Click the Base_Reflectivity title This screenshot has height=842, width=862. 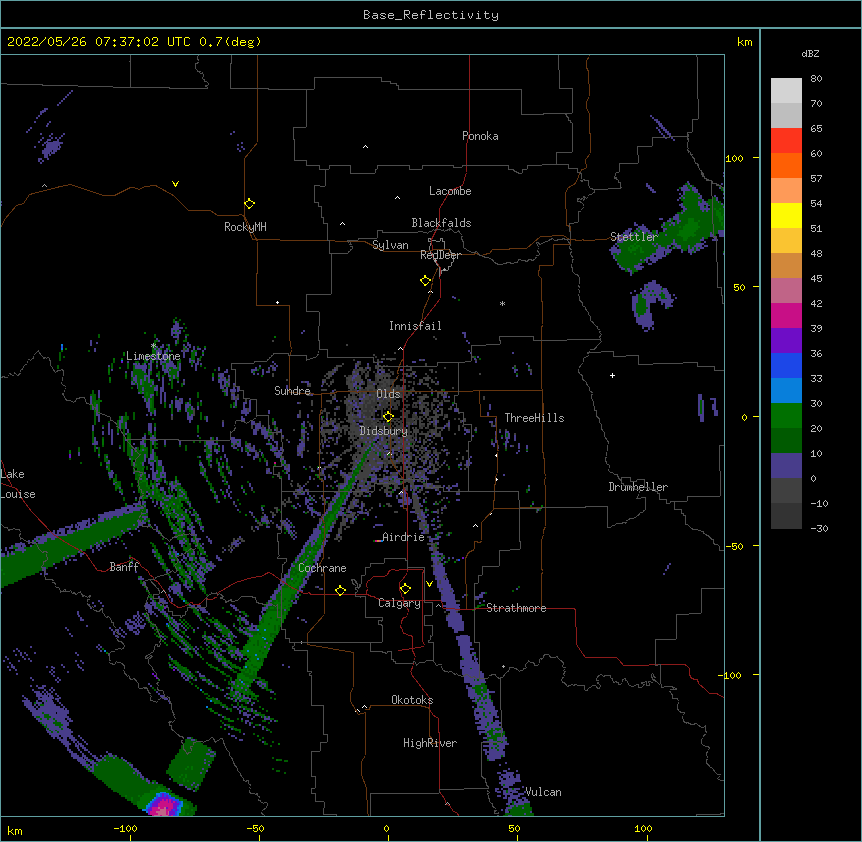(431, 15)
